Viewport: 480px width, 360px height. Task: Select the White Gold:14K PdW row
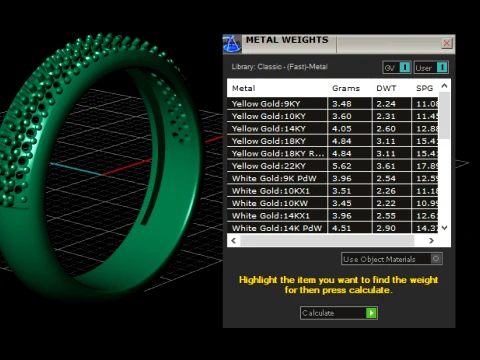coord(332,228)
